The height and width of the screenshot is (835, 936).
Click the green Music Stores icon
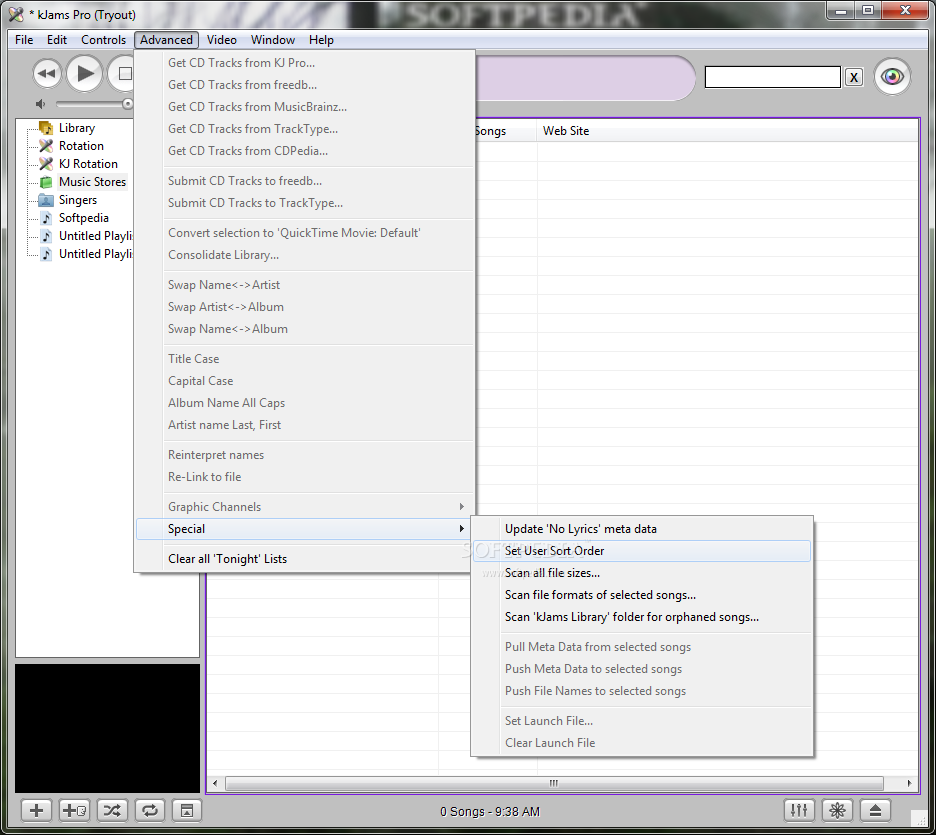[46, 182]
